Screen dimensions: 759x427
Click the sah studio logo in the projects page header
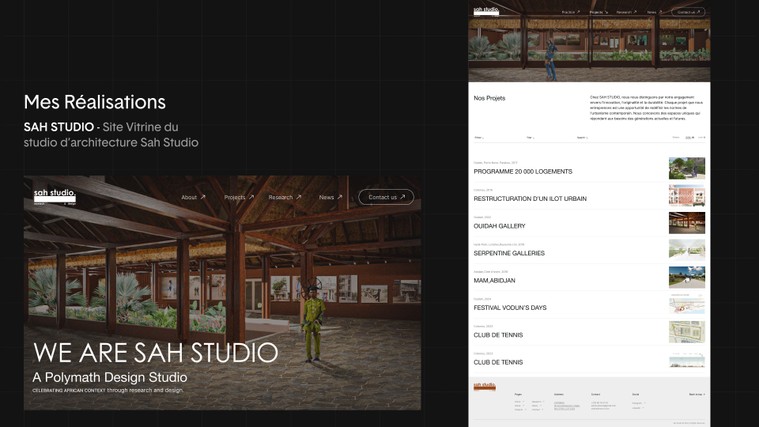(485, 11)
